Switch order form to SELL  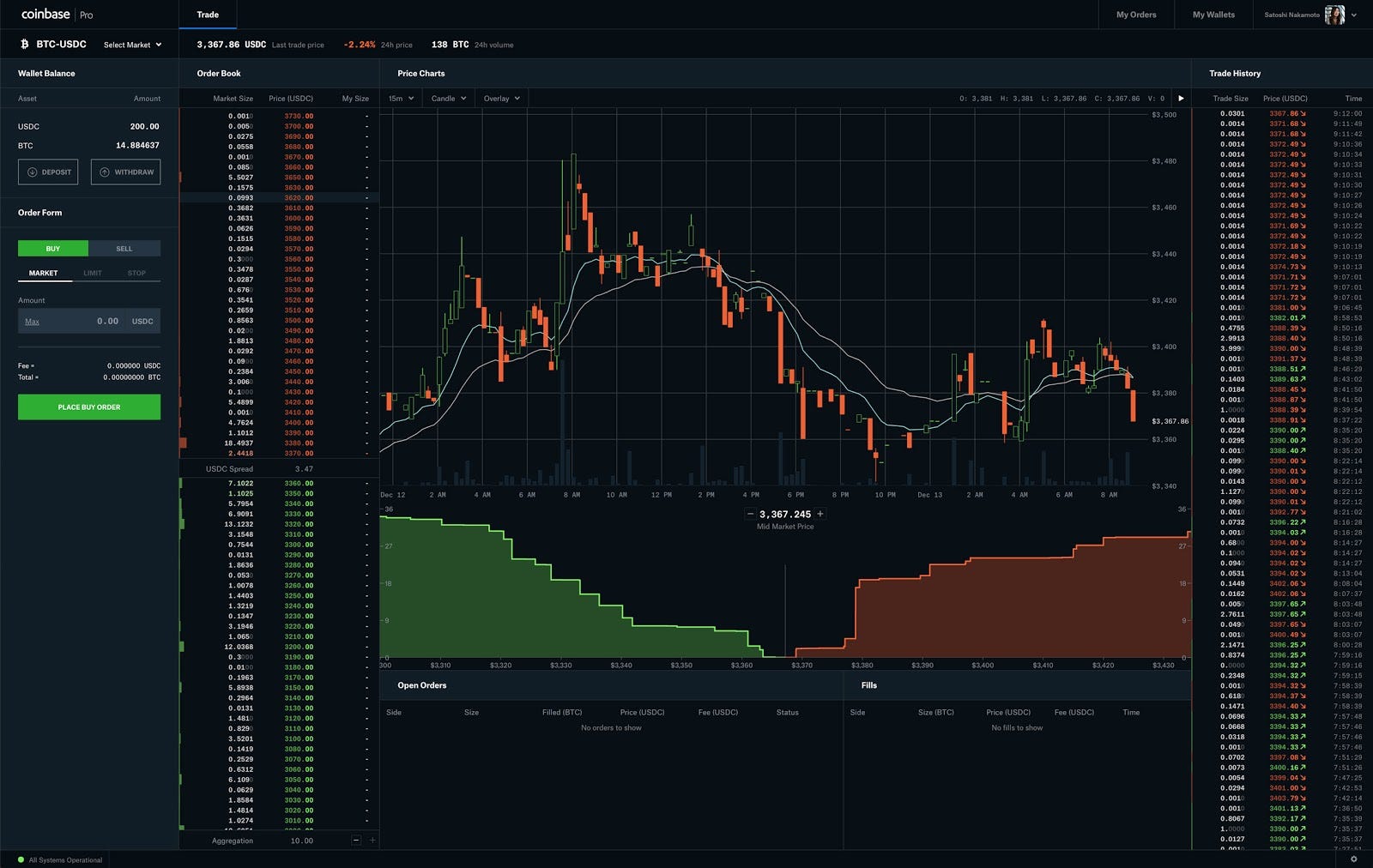(124, 249)
